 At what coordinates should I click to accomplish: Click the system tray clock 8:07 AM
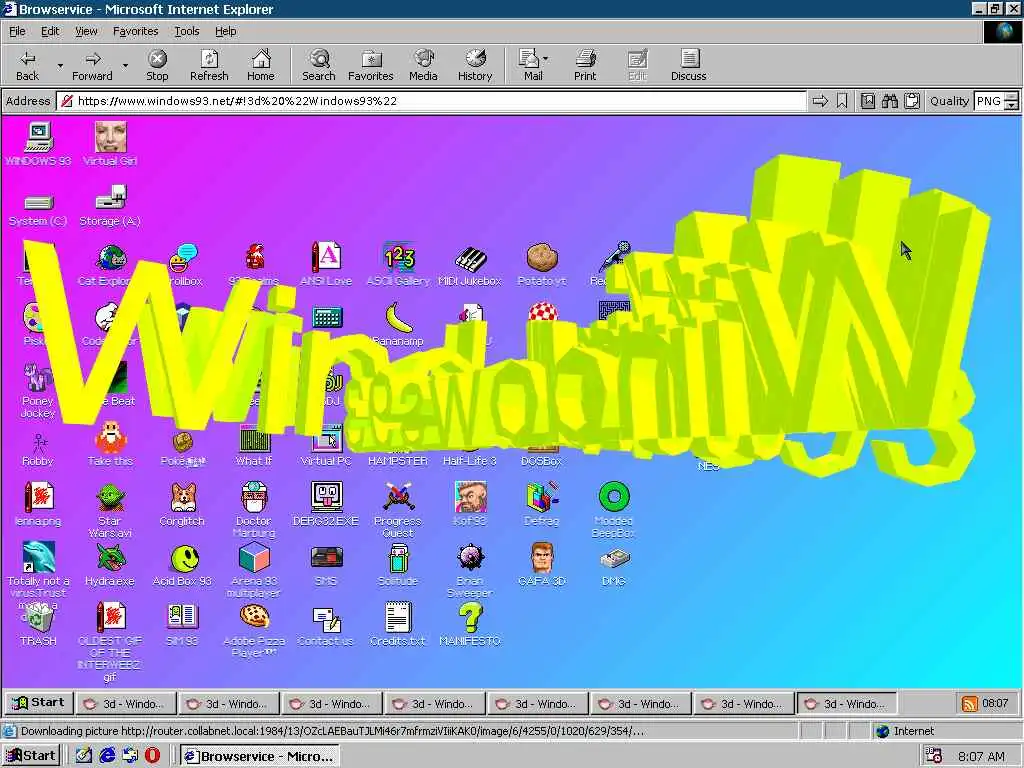pos(982,757)
